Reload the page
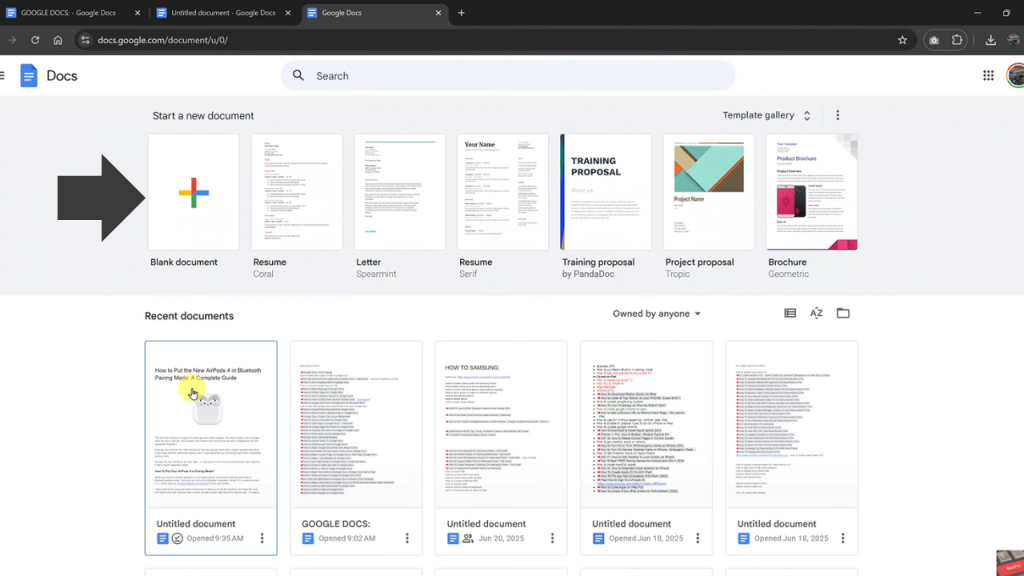The width and height of the screenshot is (1024, 576). pos(35,40)
